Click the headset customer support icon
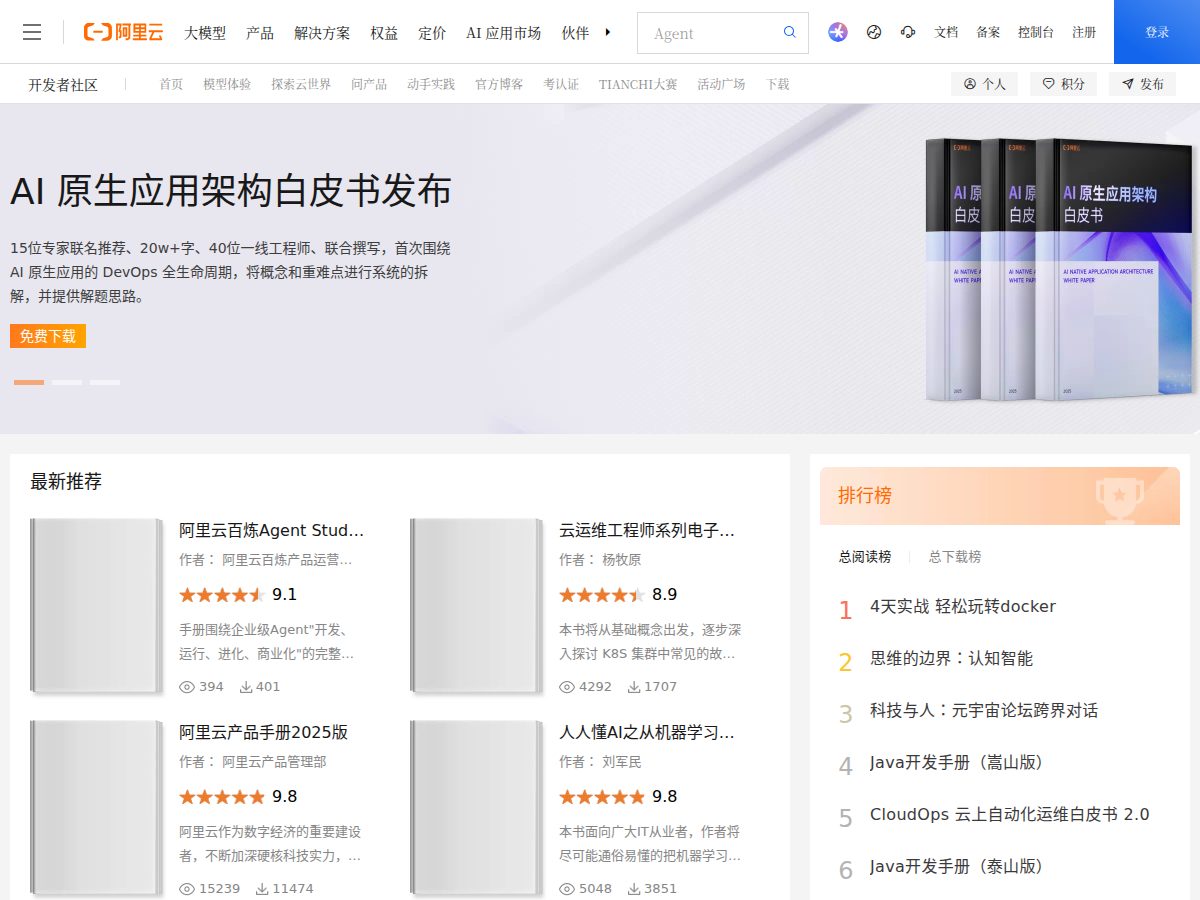The height and width of the screenshot is (900, 1200). pos(908,32)
